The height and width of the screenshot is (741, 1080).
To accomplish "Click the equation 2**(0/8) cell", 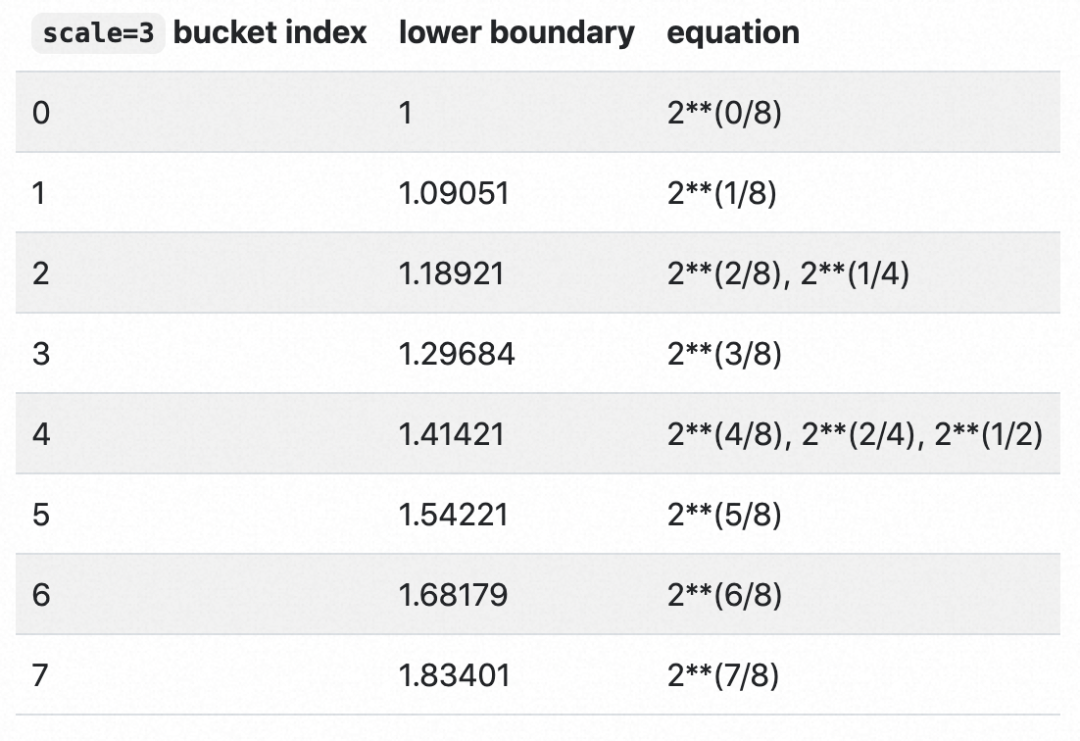I will click(724, 112).
